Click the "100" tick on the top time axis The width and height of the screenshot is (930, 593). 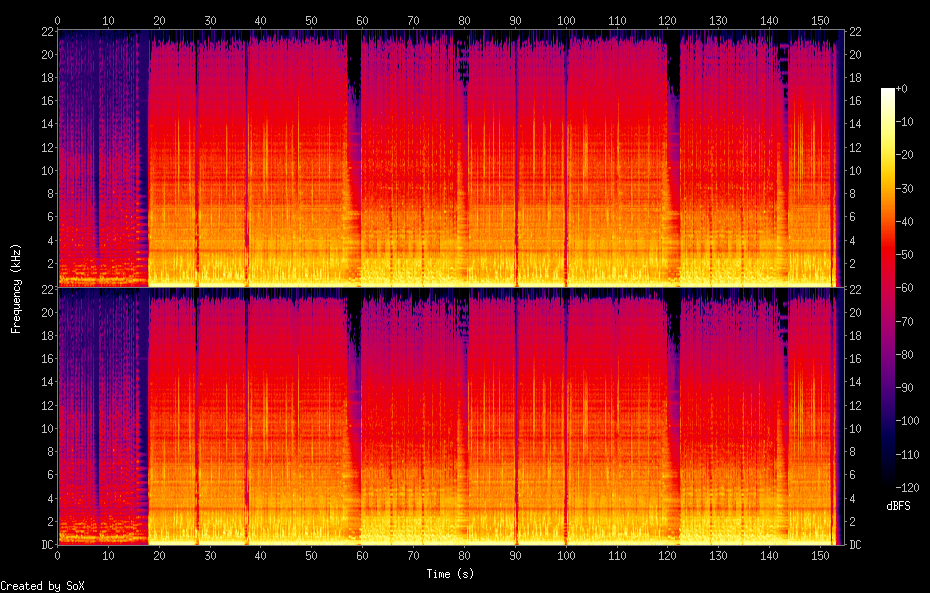pos(566,20)
